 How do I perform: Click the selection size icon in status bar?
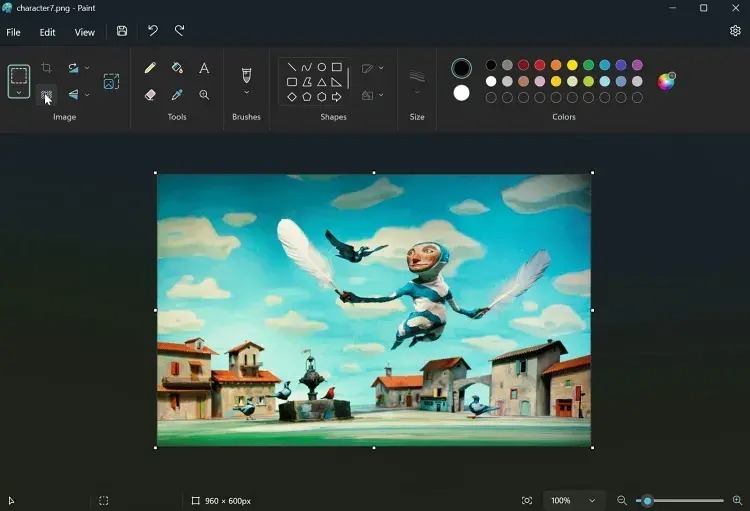[x=103, y=500]
